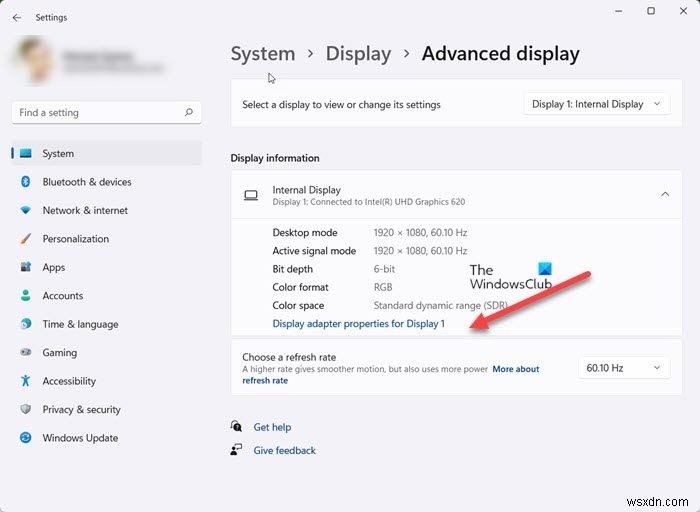Click the Desktop mode value 1920 × 1080
This screenshot has height=512, width=700.
pyautogui.click(x=421, y=233)
